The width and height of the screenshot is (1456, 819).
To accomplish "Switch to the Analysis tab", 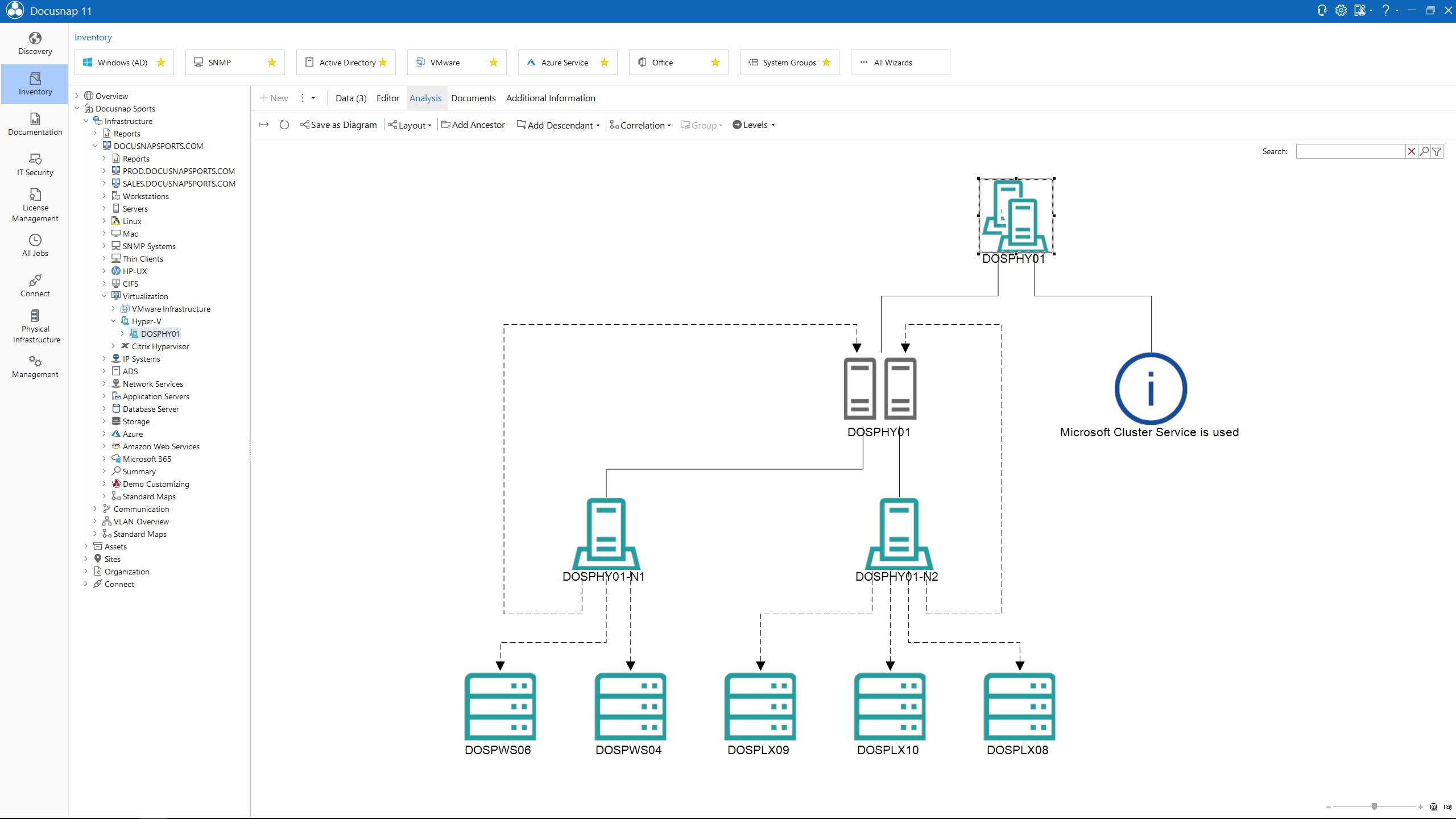I will (425, 98).
